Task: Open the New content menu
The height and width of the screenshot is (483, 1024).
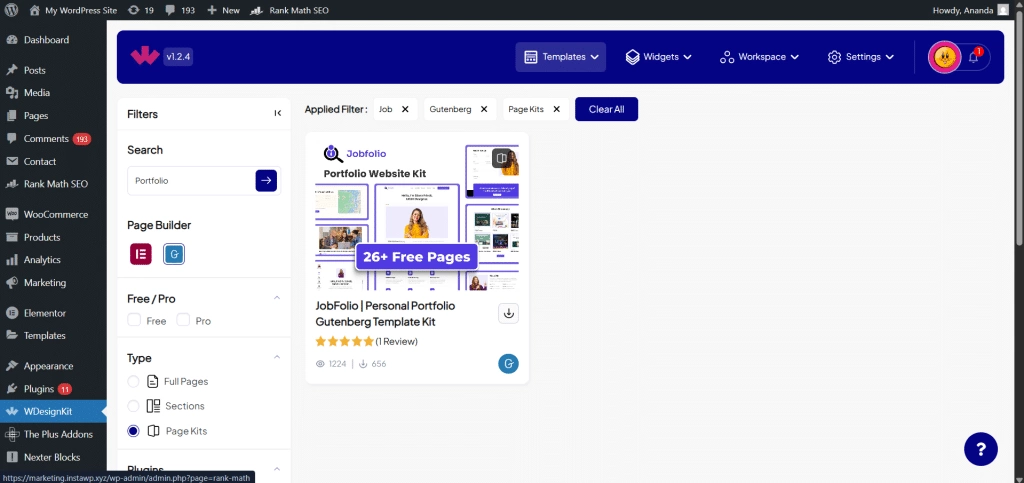Action: (223, 10)
